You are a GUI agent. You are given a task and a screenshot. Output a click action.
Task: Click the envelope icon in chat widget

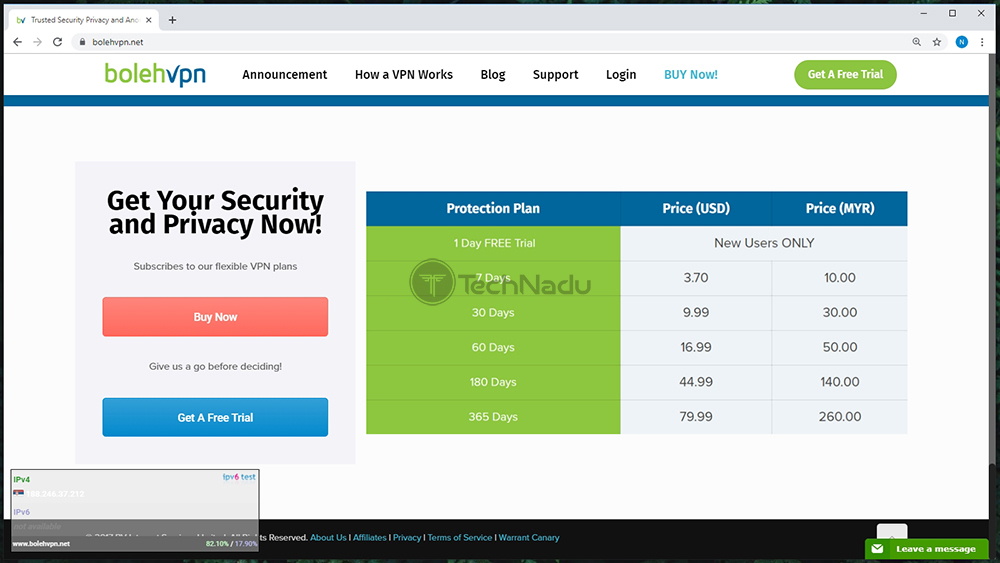coord(878,549)
